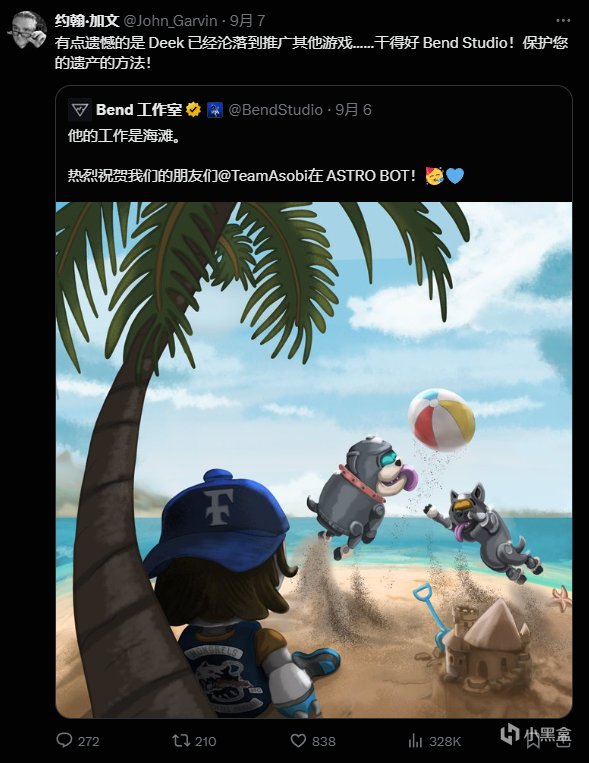Screen dimensions: 589x763
Task: Click John Garvin's profile avatar
Action: pyautogui.click(x=27, y=29)
